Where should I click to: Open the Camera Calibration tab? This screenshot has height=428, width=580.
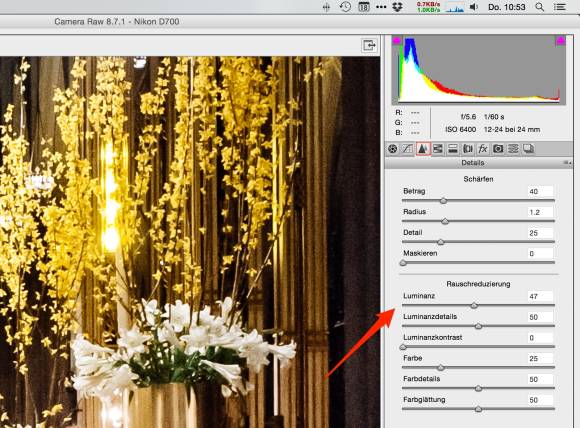pos(498,149)
